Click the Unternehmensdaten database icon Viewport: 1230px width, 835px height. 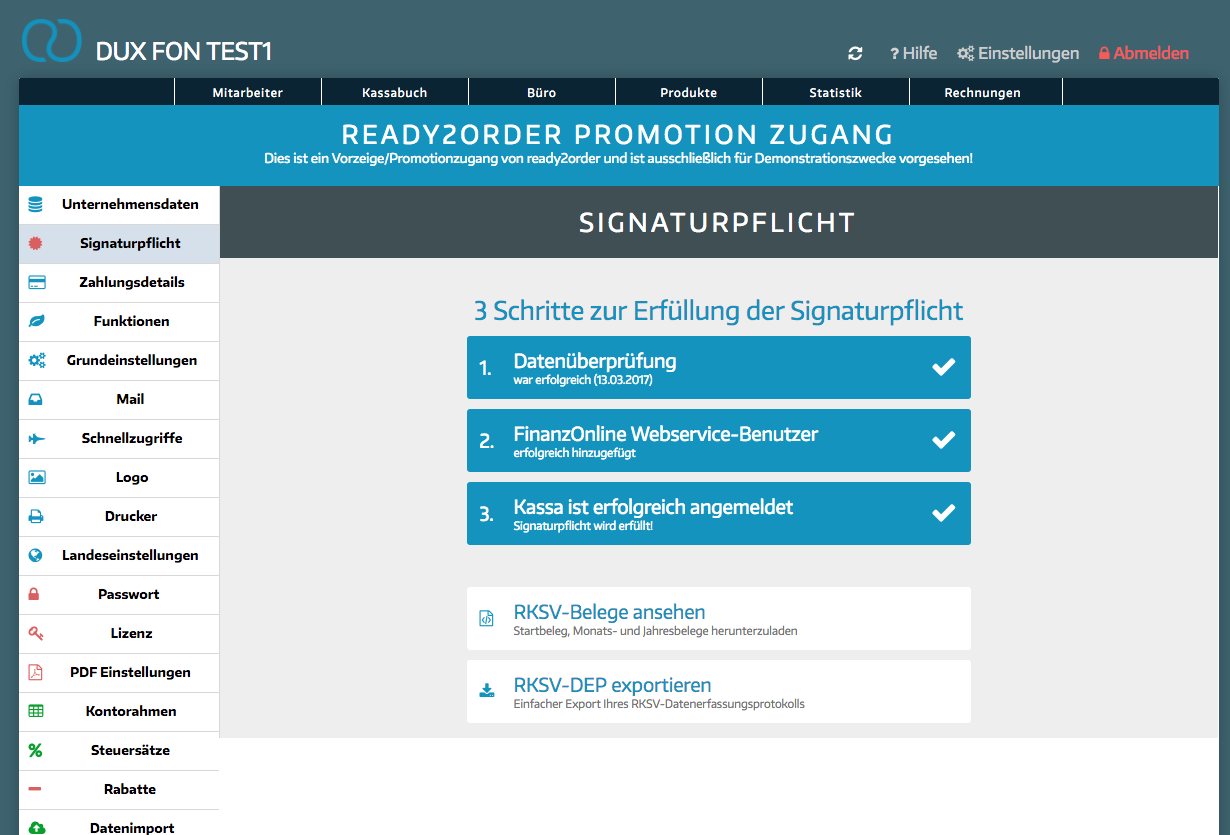pyautogui.click(x=36, y=204)
